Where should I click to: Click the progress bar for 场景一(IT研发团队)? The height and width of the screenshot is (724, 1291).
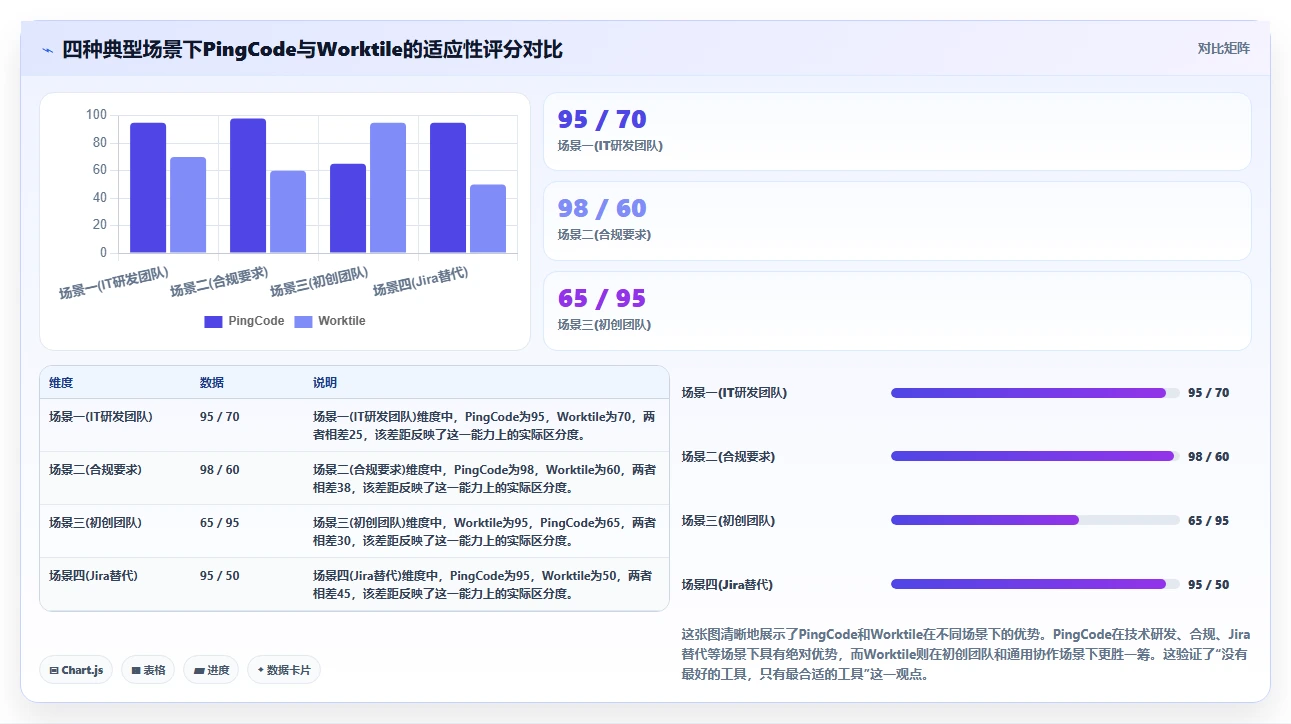click(x=1035, y=393)
